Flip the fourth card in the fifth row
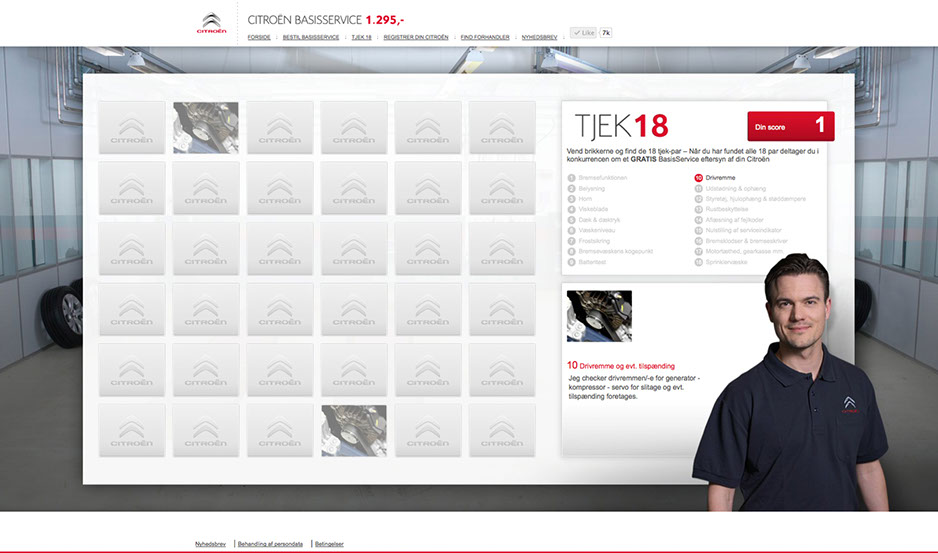Viewport: 938px width, 553px height. (354, 370)
